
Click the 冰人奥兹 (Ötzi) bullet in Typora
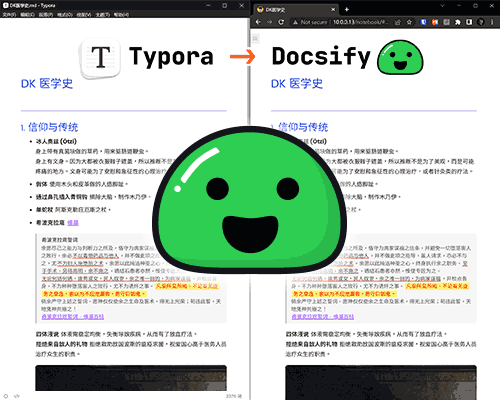point(56,141)
